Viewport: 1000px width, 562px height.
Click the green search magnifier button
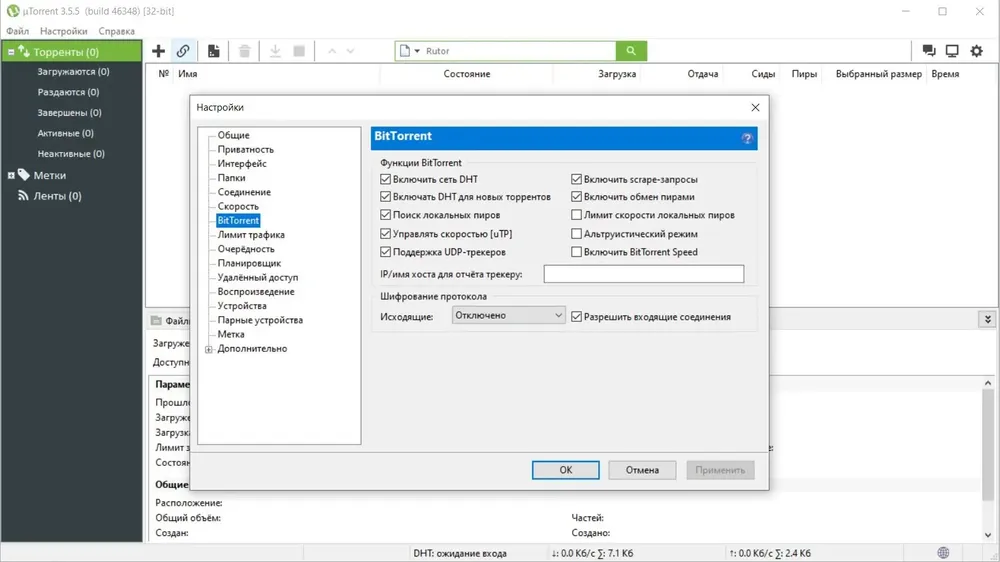tap(631, 51)
